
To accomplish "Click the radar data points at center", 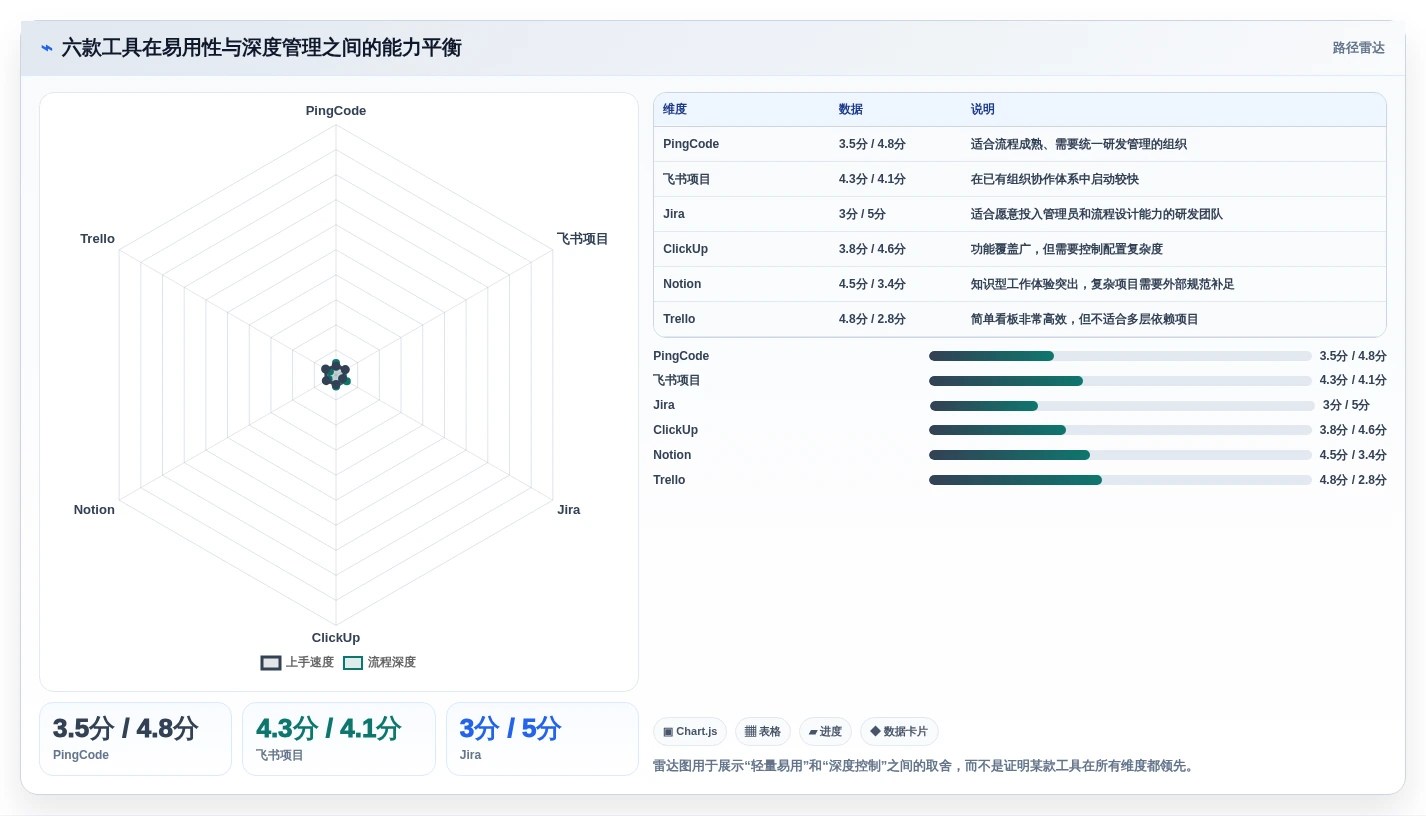I will point(336,375).
